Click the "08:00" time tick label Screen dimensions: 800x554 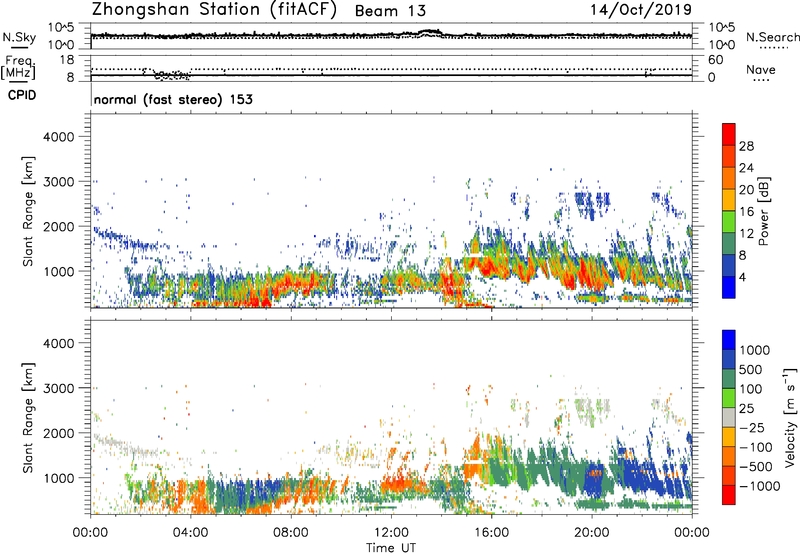(291, 533)
